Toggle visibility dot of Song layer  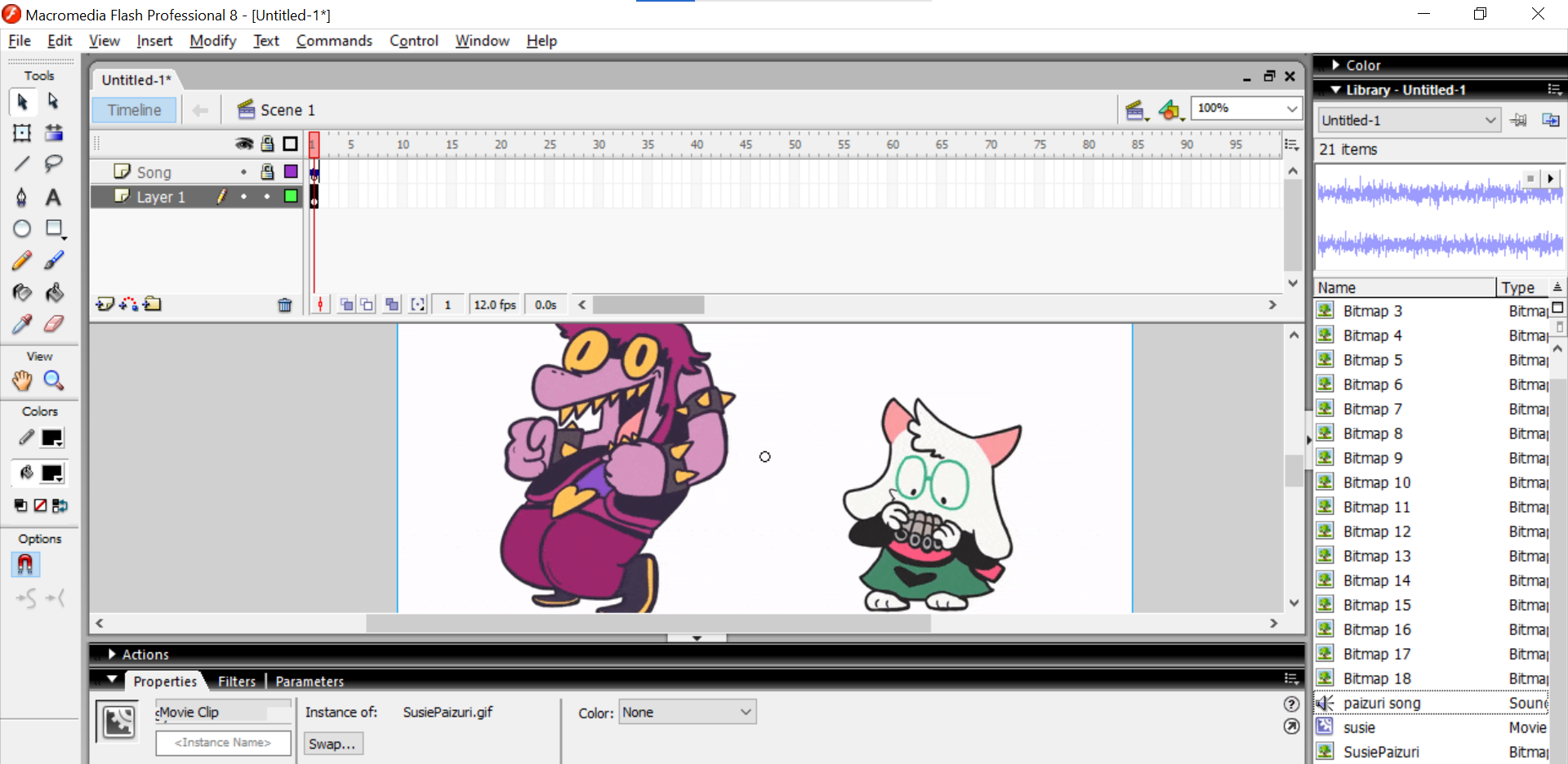pos(243,172)
